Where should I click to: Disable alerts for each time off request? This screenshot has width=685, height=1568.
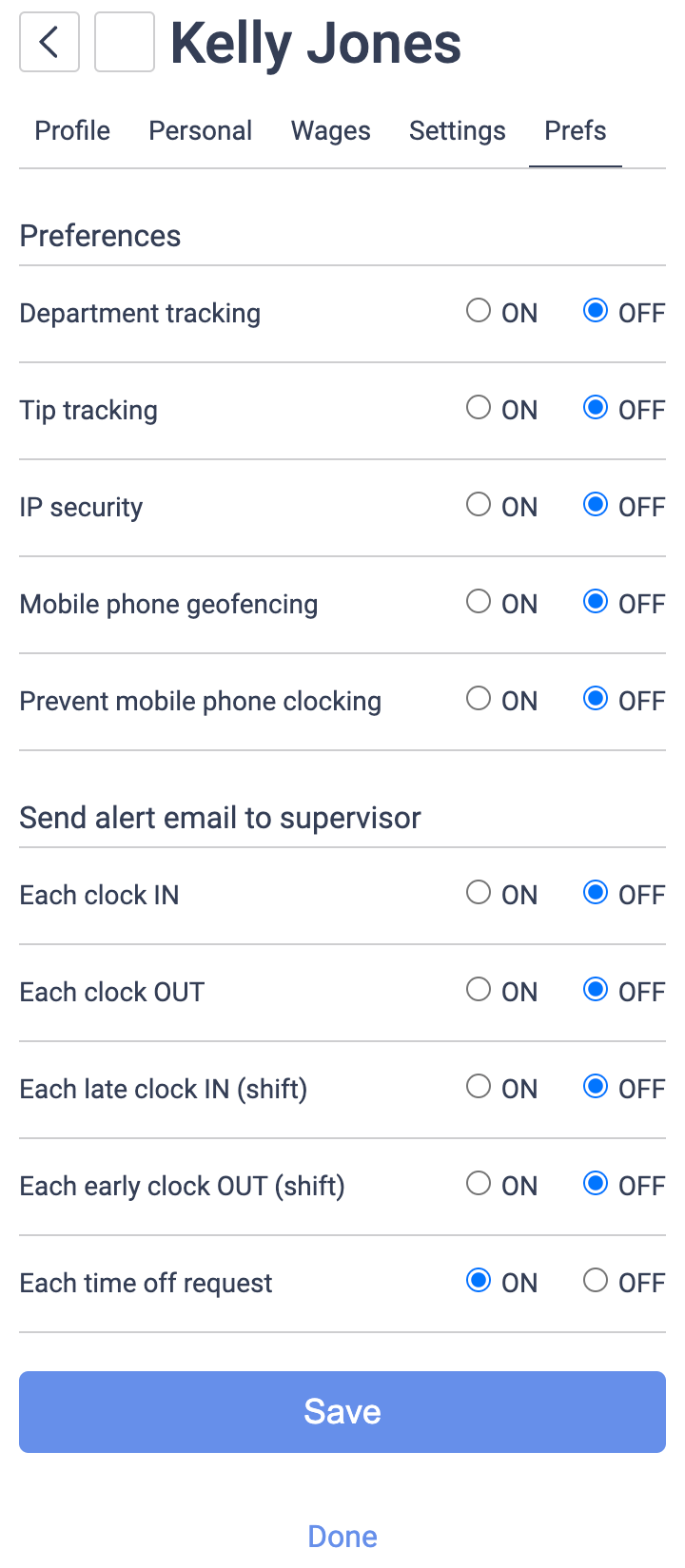coord(596,1281)
